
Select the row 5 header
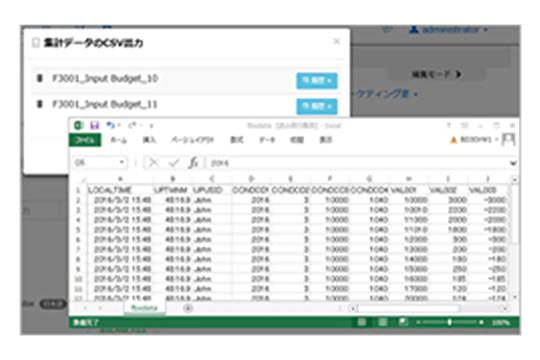(79, 229)
